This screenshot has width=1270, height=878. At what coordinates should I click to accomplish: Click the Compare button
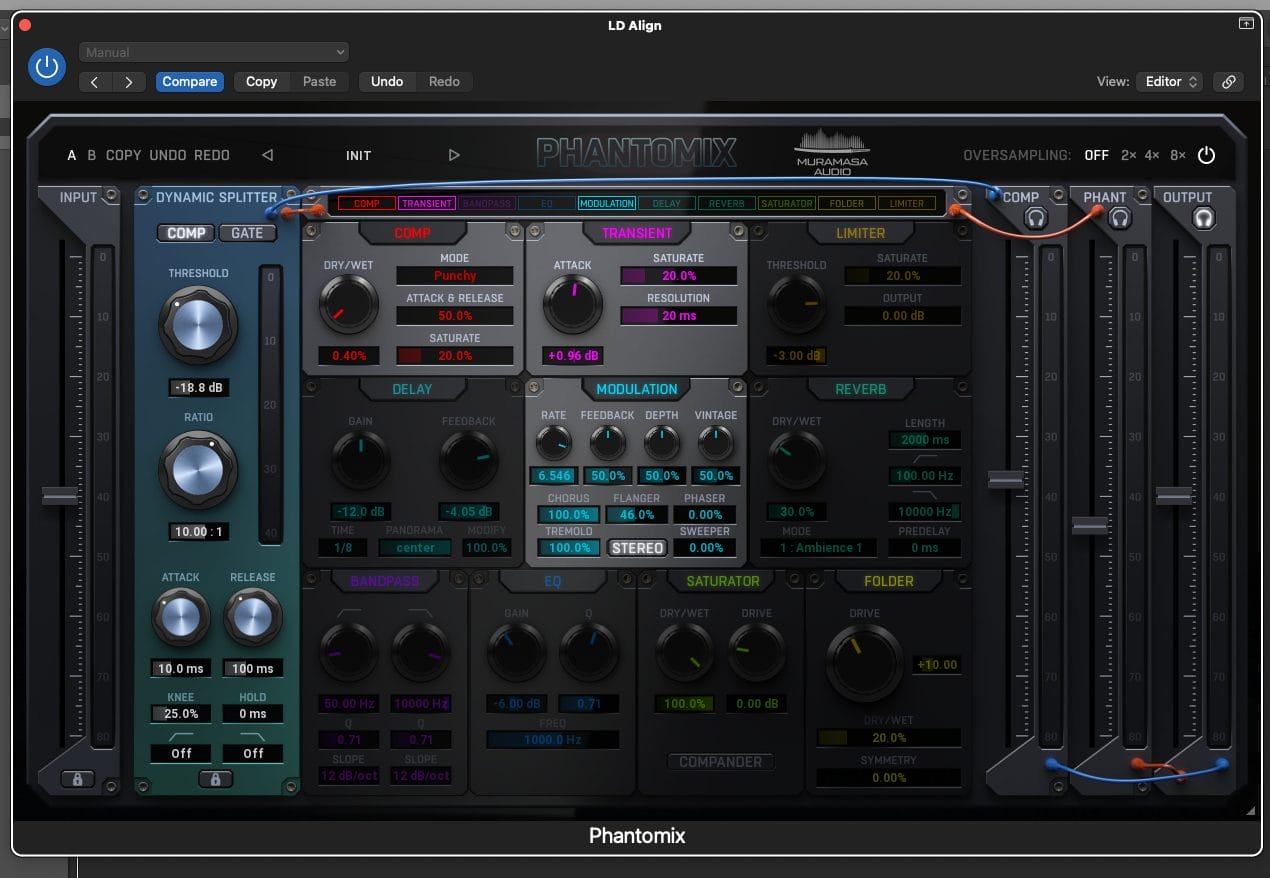coord(189,82)
